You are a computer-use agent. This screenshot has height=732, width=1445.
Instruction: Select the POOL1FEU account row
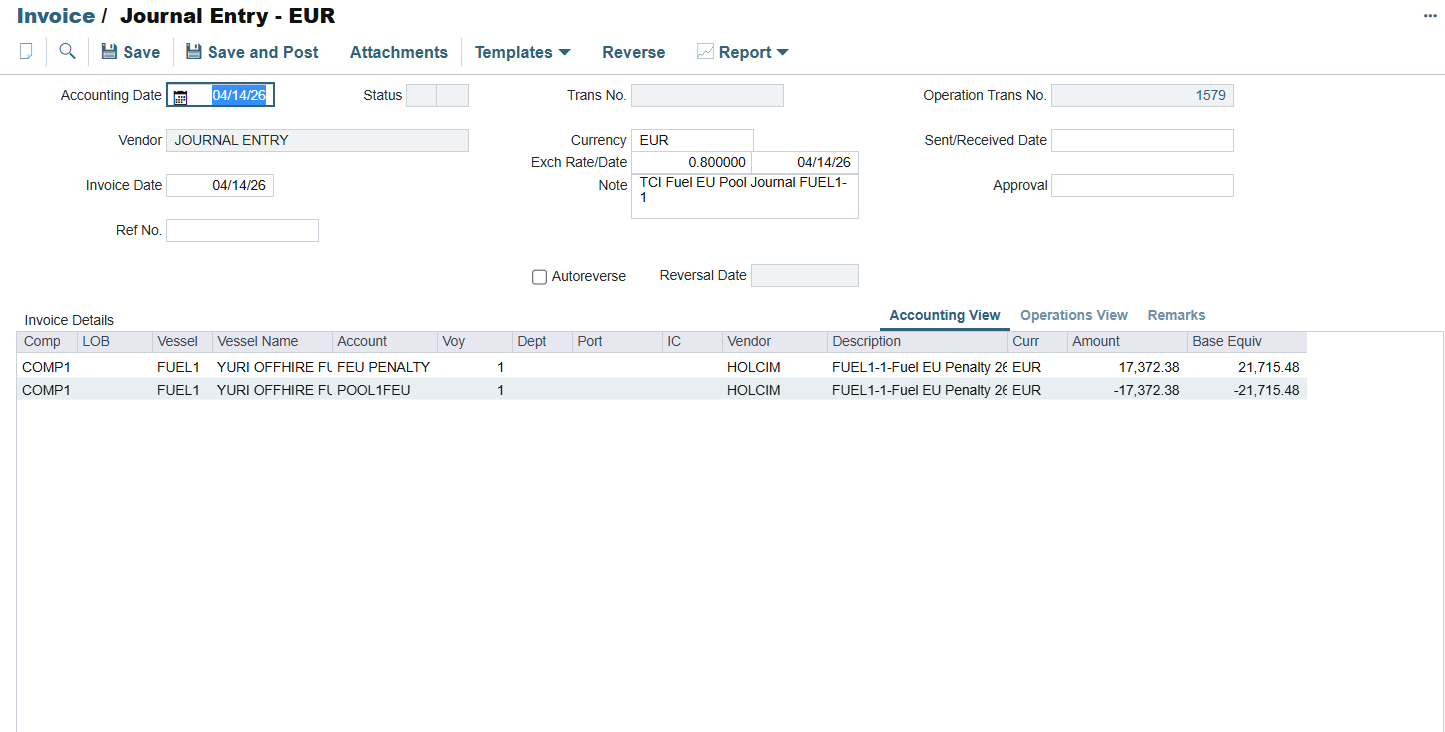[x=661, y=390]
